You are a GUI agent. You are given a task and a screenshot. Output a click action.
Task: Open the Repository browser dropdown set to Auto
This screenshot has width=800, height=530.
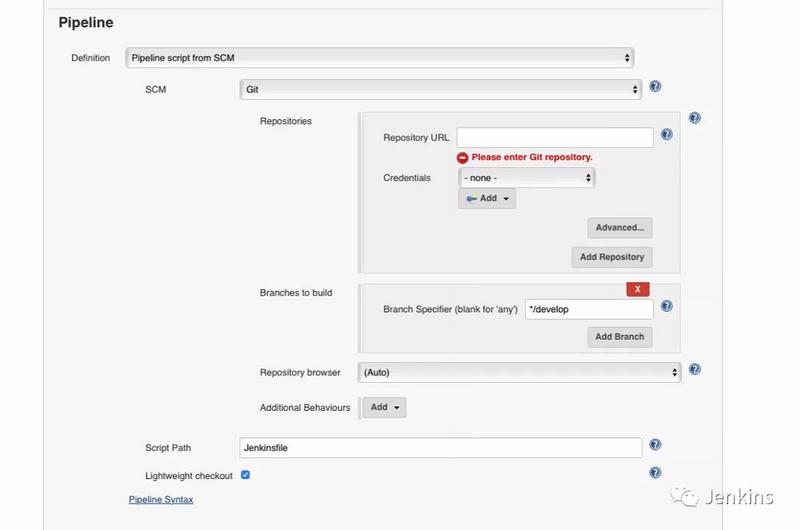[x=519, y=372]
